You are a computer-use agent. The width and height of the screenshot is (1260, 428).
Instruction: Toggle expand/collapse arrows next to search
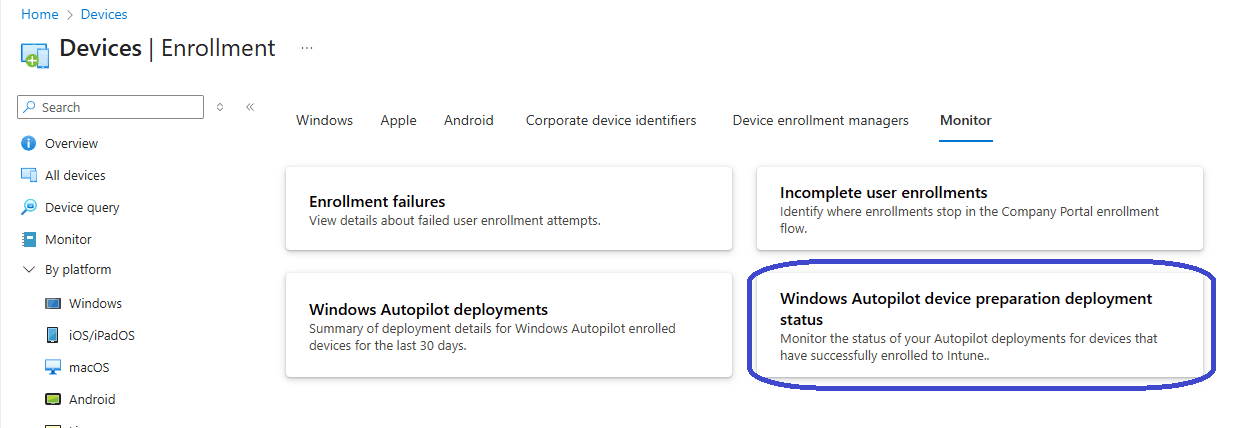(220, 107)
